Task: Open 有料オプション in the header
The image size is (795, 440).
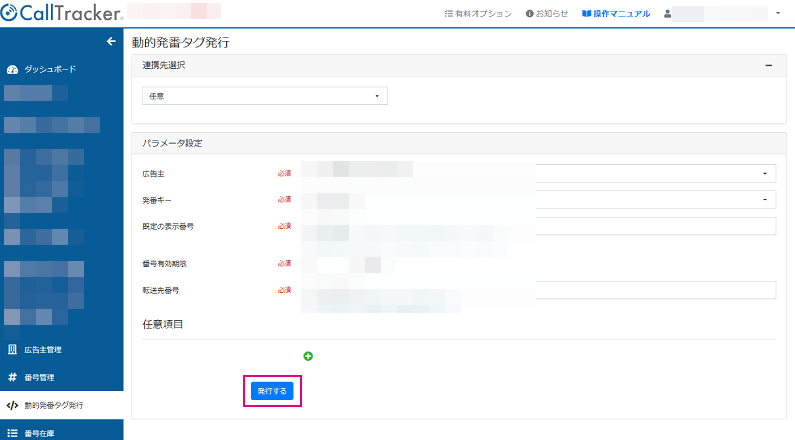Action: click(483, 14)
